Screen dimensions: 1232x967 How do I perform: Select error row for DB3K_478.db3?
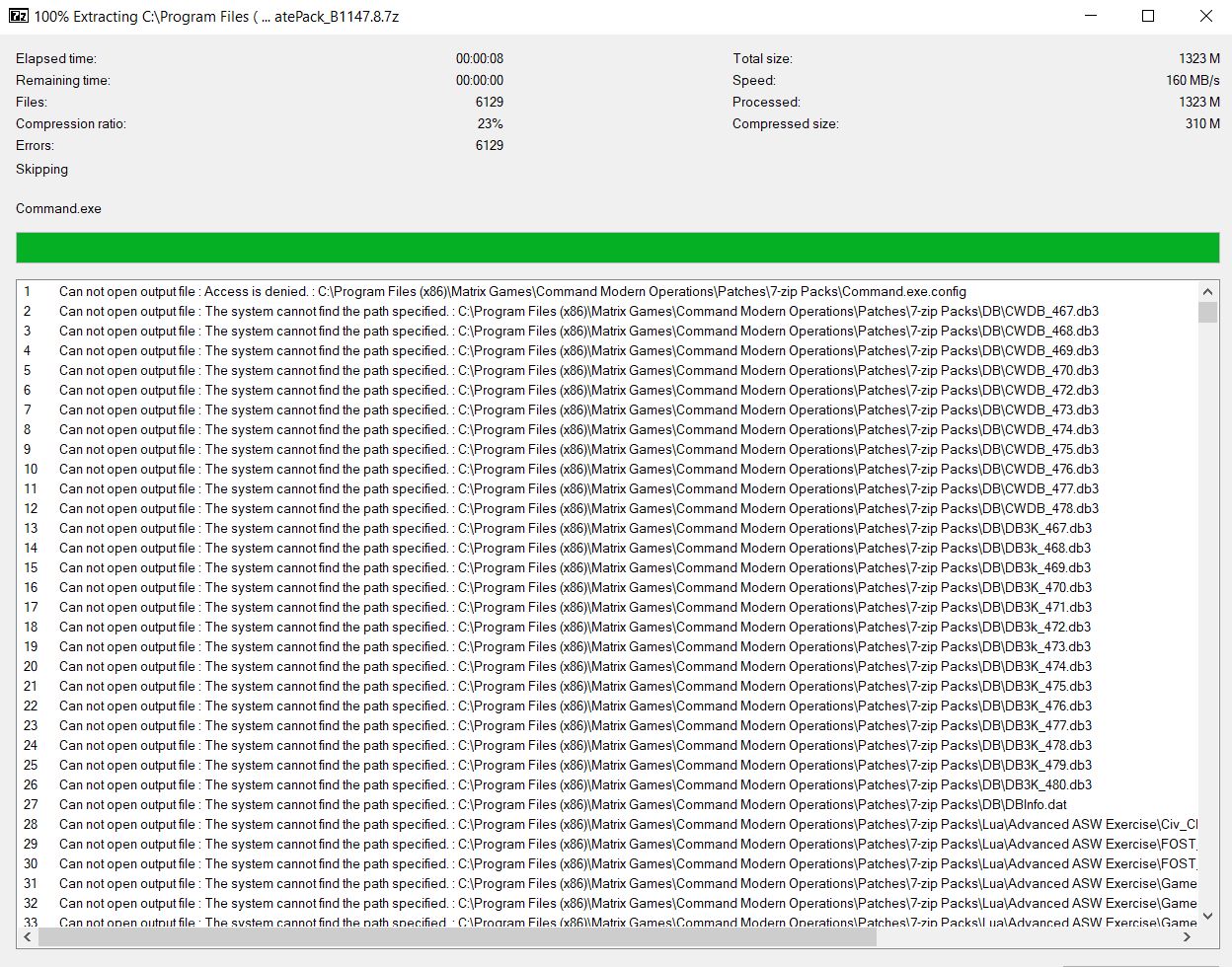[607, 745]
